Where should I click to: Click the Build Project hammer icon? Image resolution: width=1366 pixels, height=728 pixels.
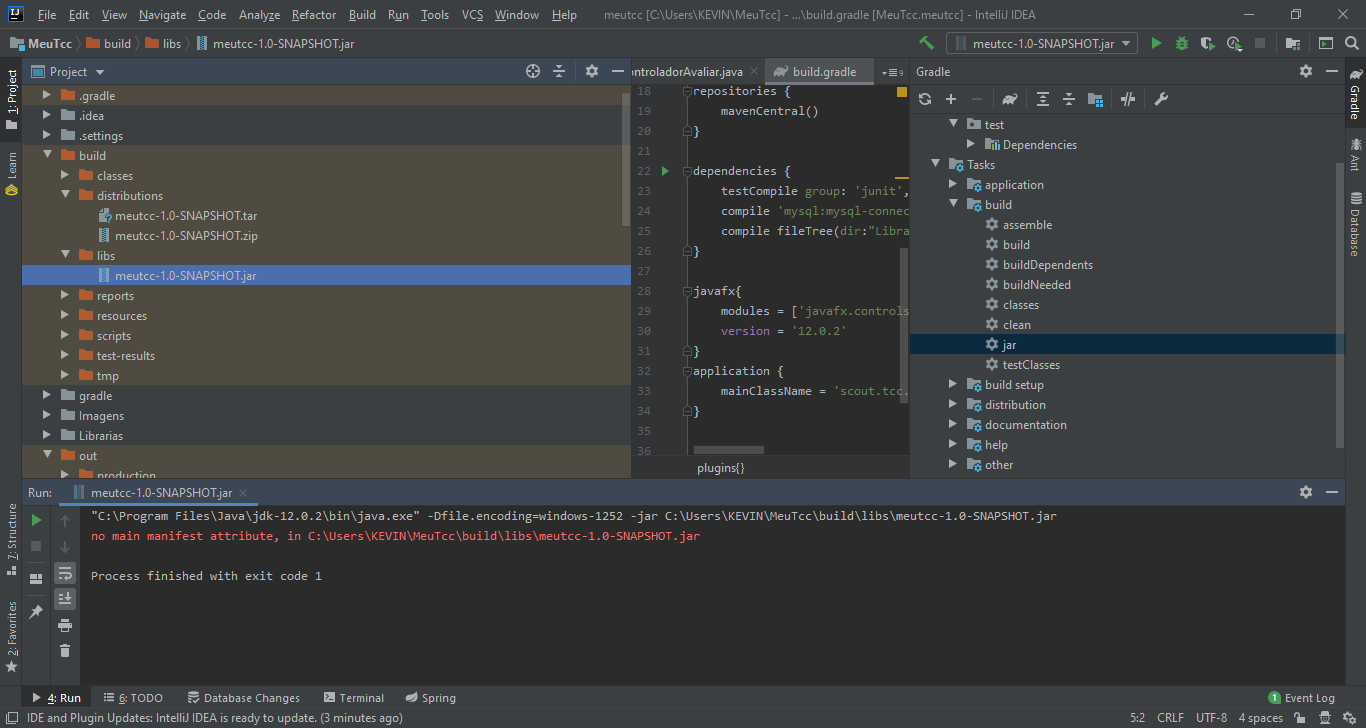pyautogui.click(x=927, y=43)
